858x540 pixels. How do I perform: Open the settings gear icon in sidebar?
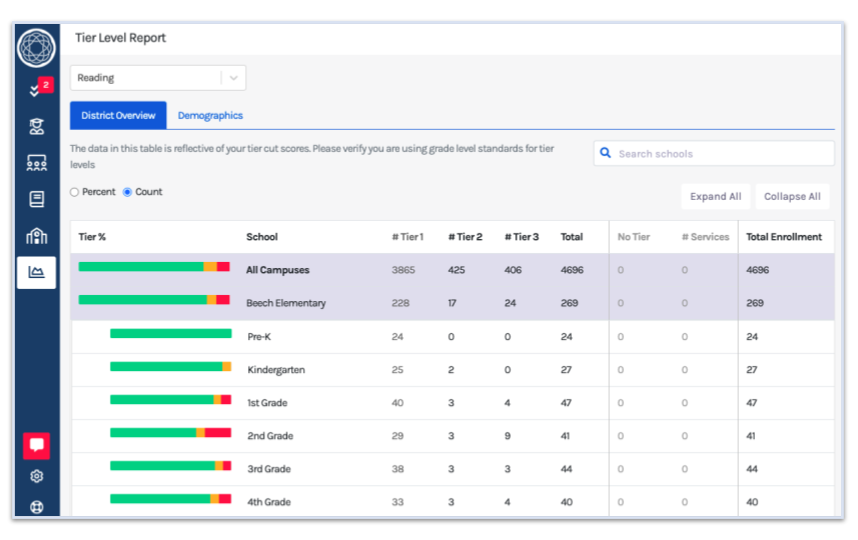click(36, 477)
